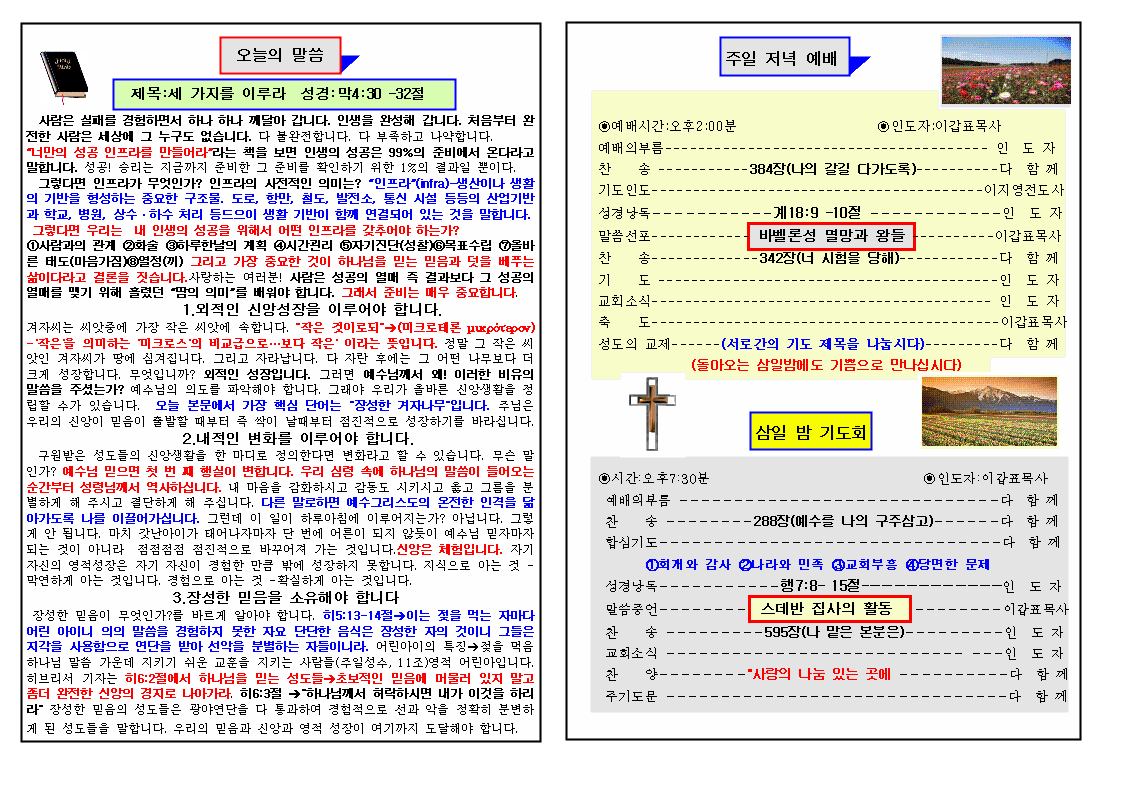This screenshot has width=1123, height=794.
Task: Select the mountain and tulip field photo
Action: tap(969, 412)
